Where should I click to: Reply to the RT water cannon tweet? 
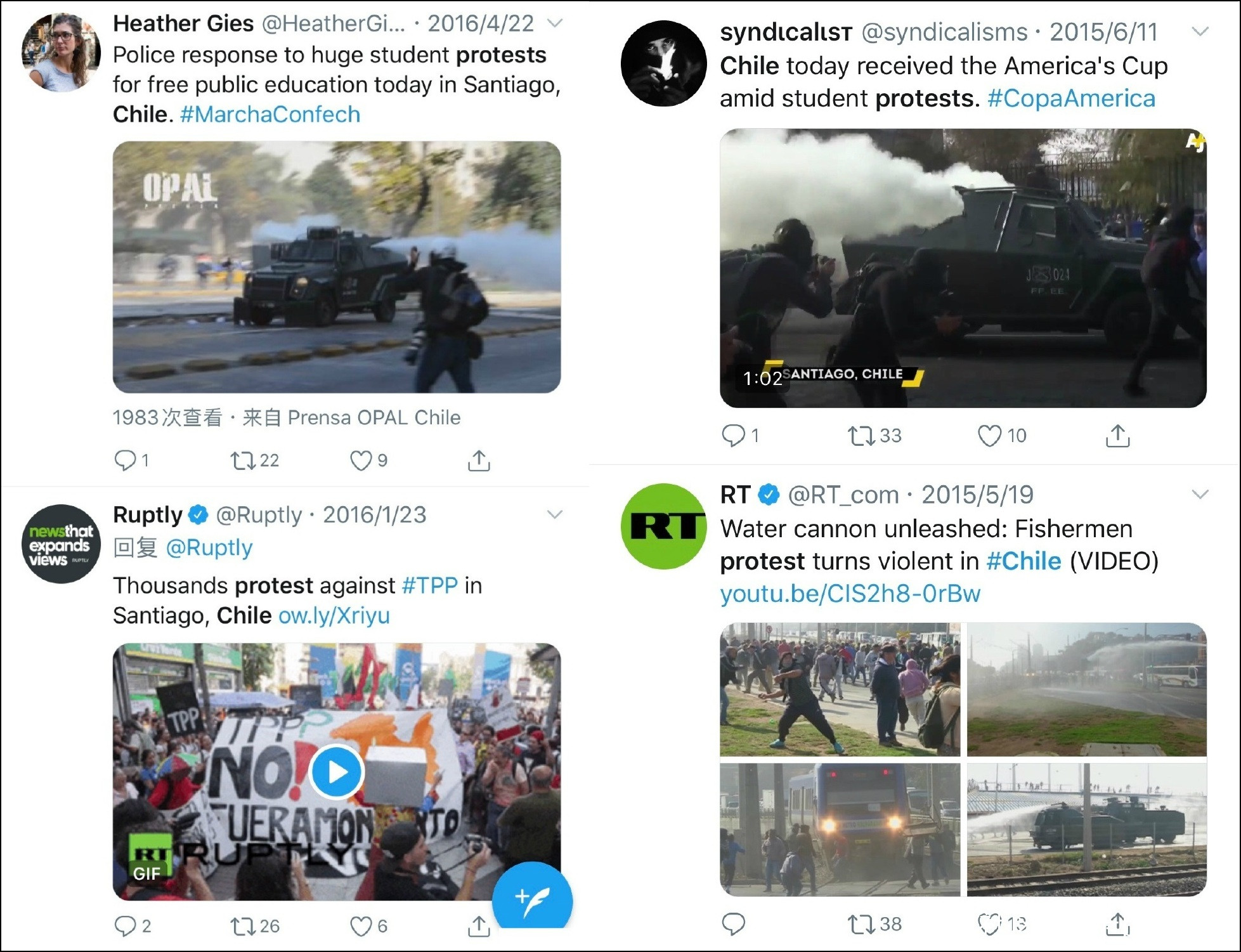point(733,924)
